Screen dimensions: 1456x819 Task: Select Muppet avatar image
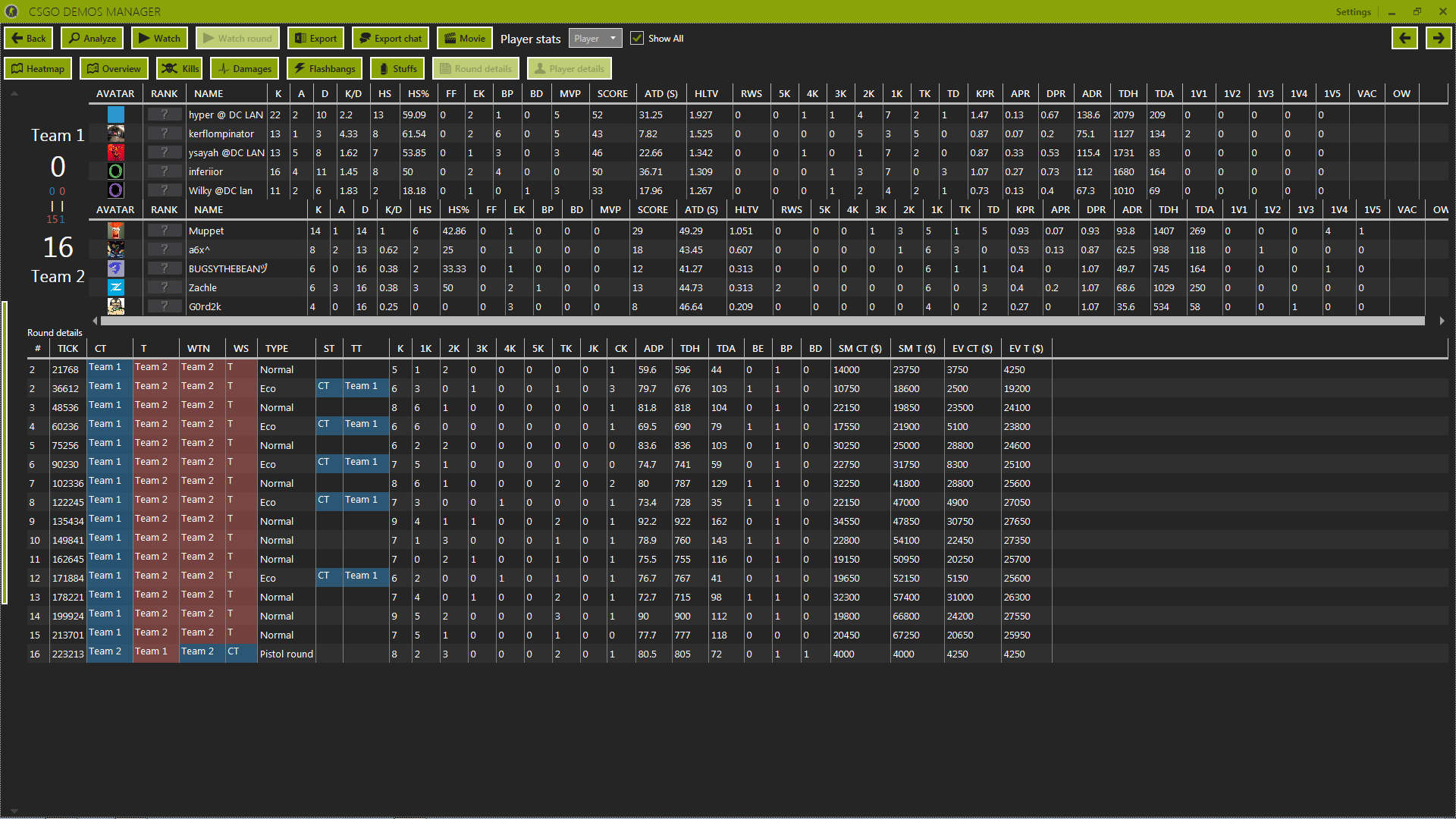point(115,231)
